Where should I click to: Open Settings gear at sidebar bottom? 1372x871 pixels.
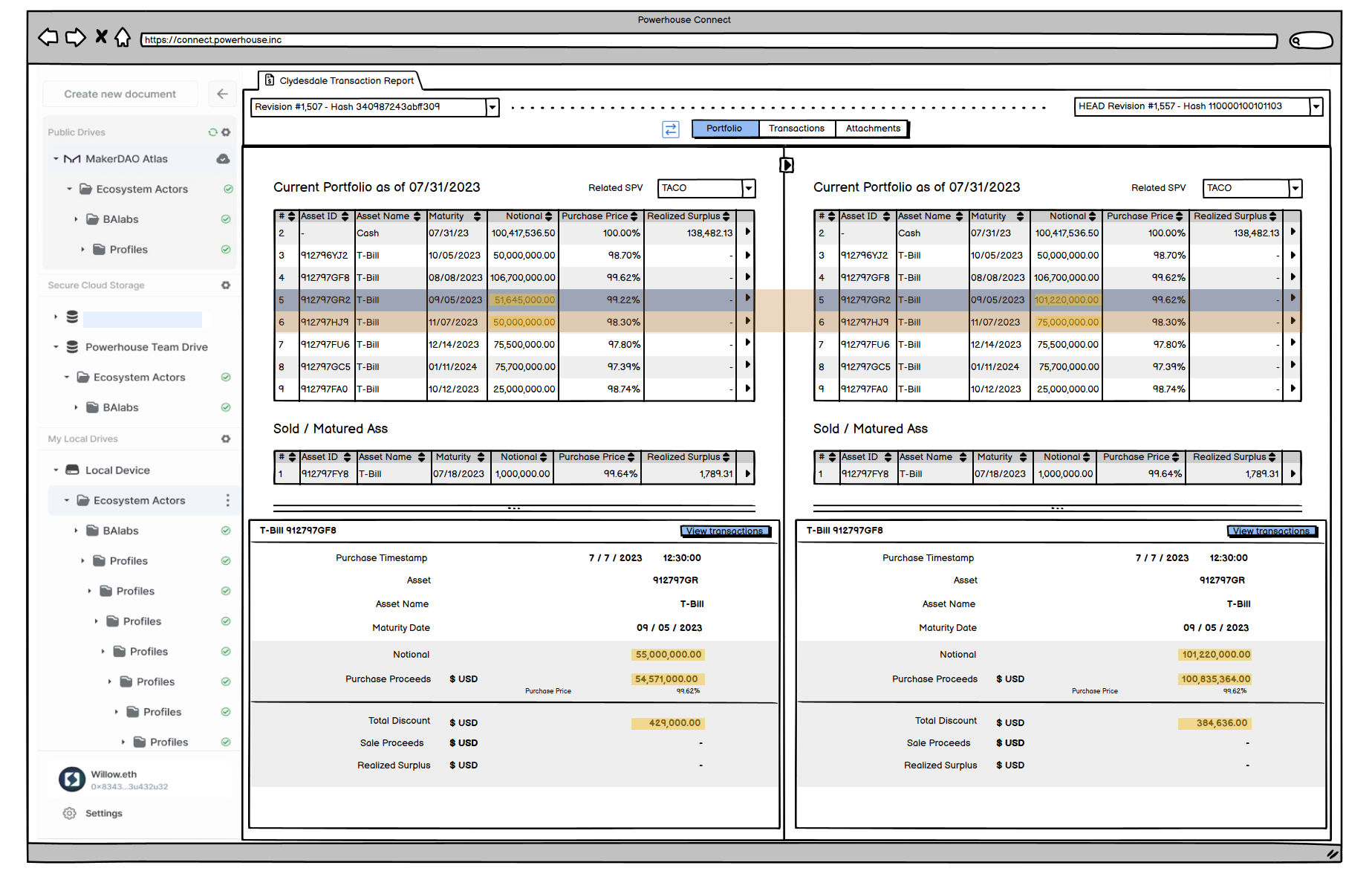pos(70,814)
